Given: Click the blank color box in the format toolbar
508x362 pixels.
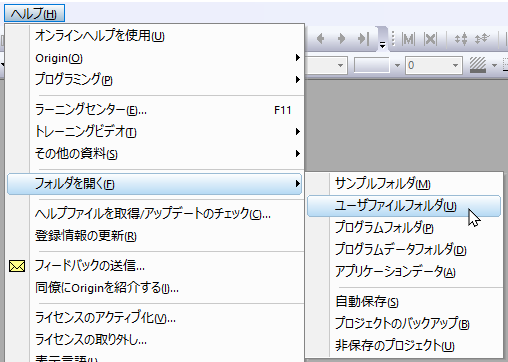Looking at the screenshot, I should tap(372, 65).
